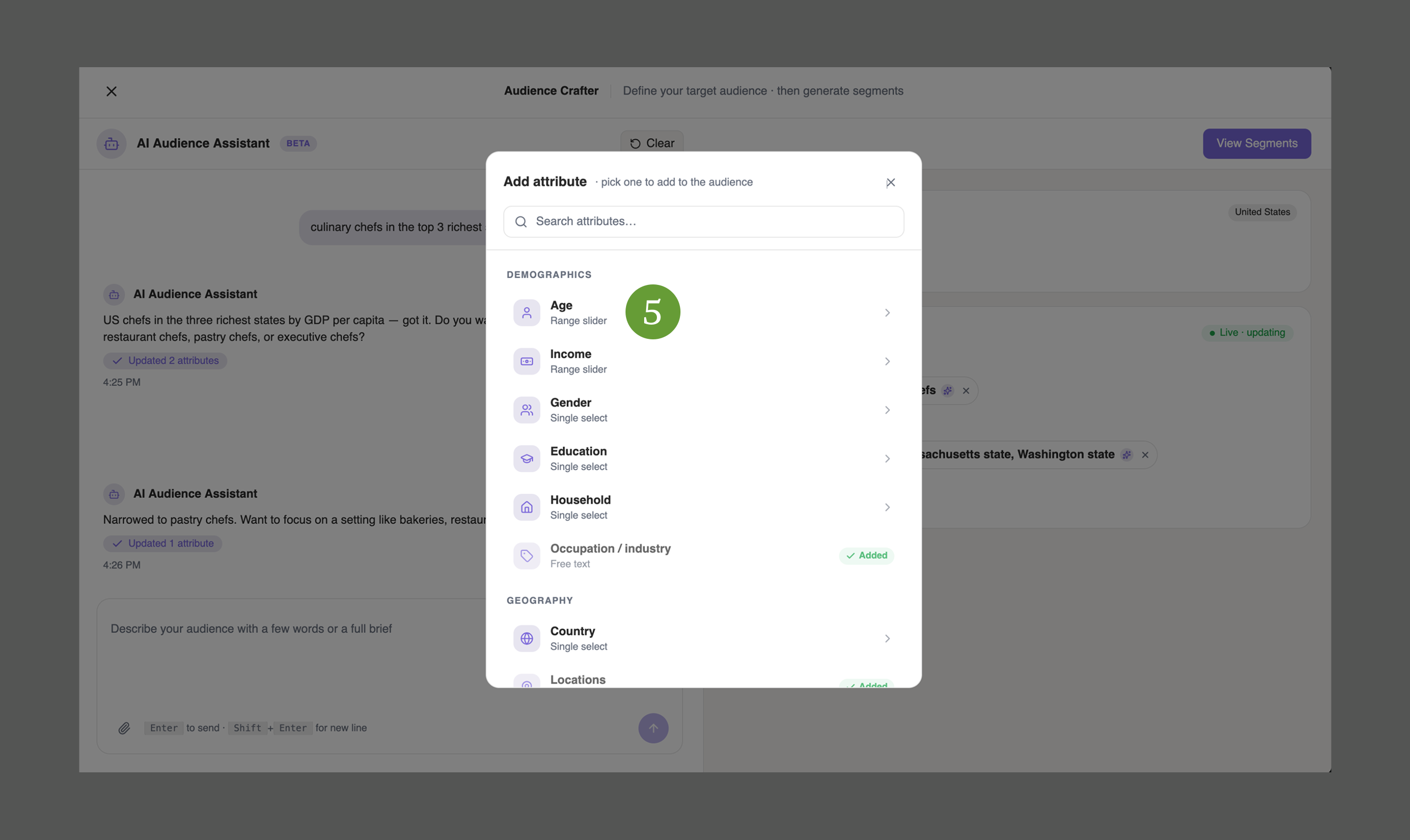Pick the Gender attribute row
This screenshot has width=1410, height=840.
[x=704, y=410]
